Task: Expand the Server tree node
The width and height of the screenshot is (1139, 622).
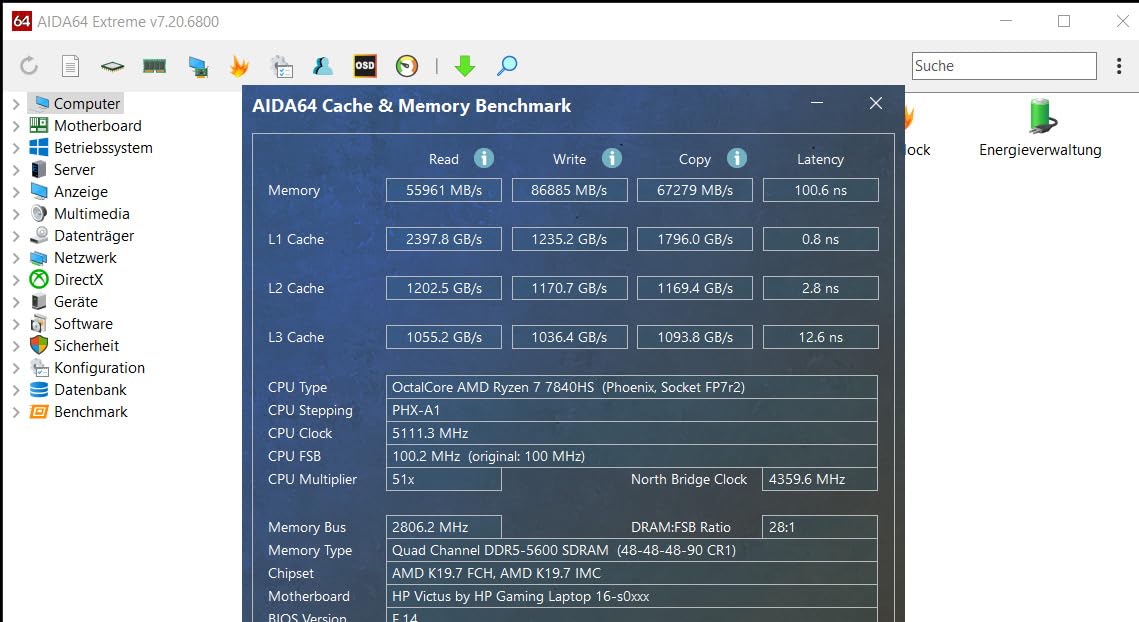Action: click(16, 169)
